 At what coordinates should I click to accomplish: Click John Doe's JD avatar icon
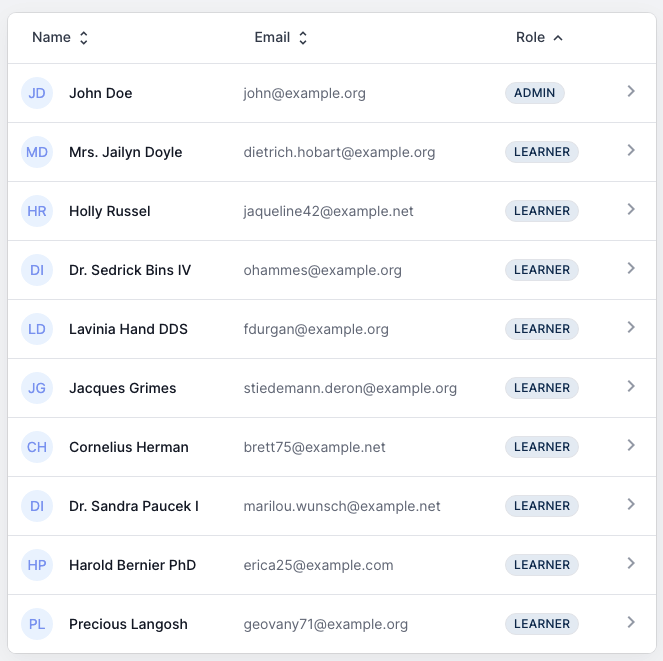coord(37,93)
